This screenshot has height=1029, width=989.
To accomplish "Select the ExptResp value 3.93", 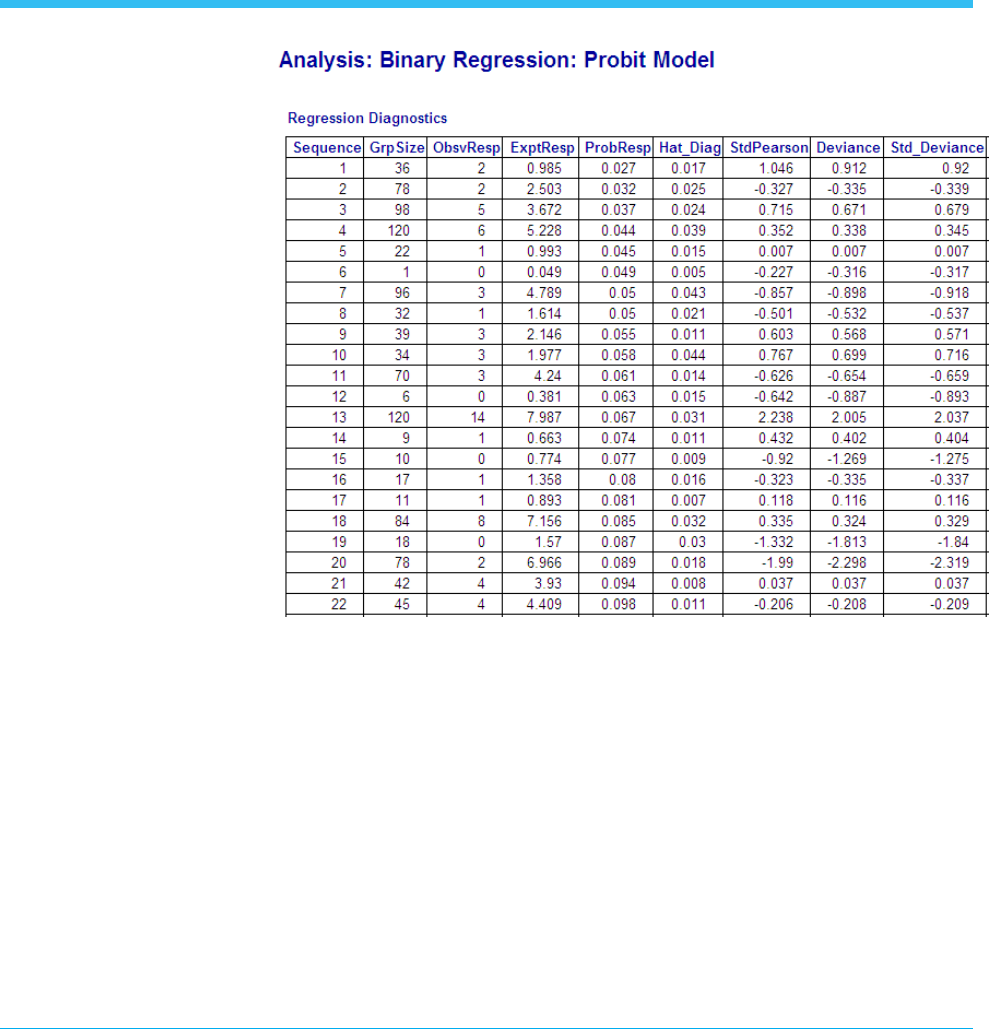I will pos(548,584).
